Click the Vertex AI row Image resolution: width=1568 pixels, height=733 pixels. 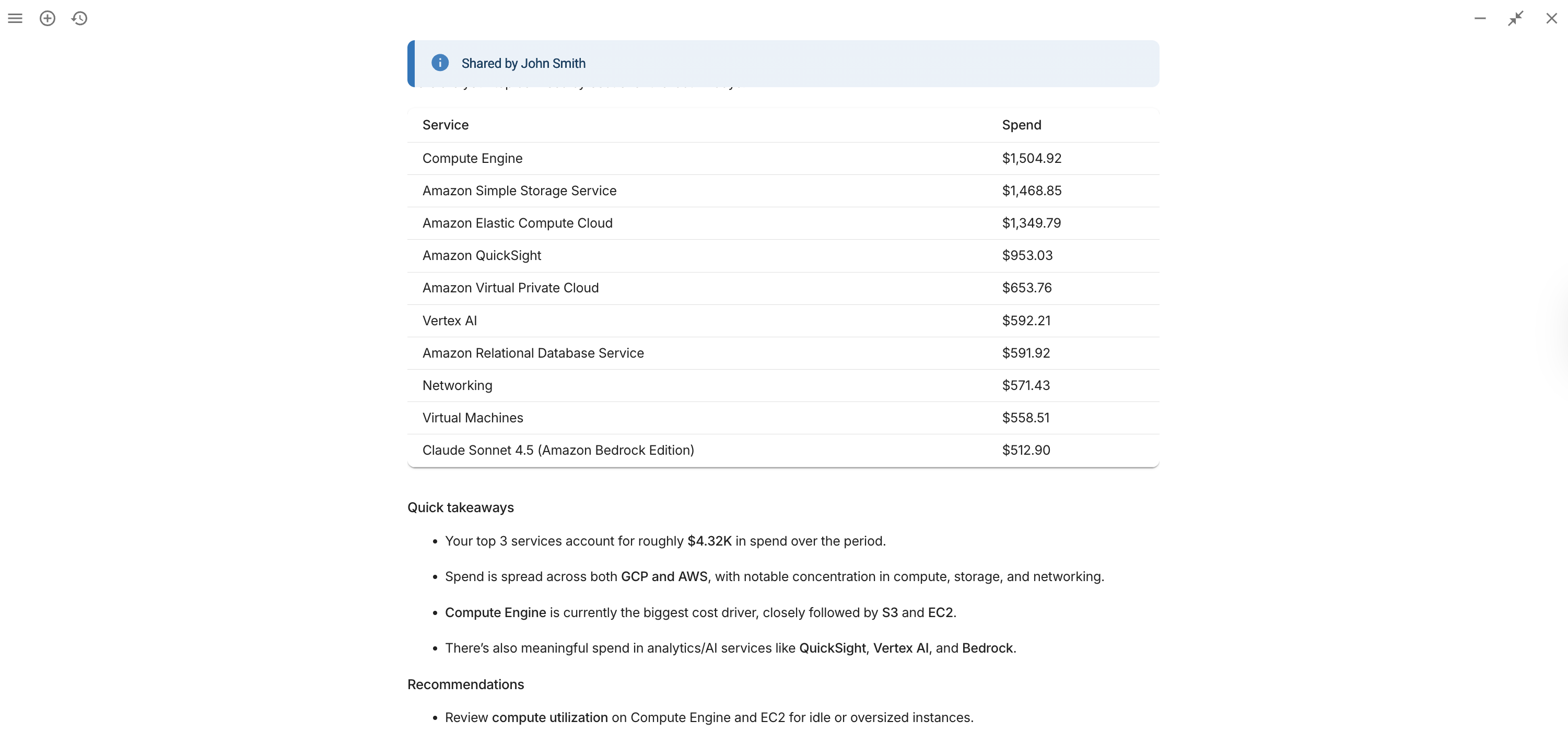tap(449, 321)
